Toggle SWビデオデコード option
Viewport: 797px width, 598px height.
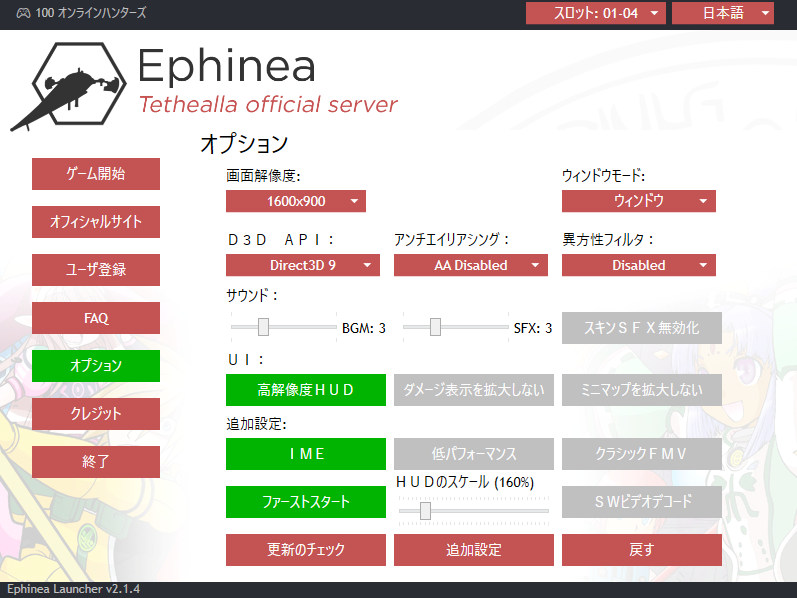tap(641, 502)
